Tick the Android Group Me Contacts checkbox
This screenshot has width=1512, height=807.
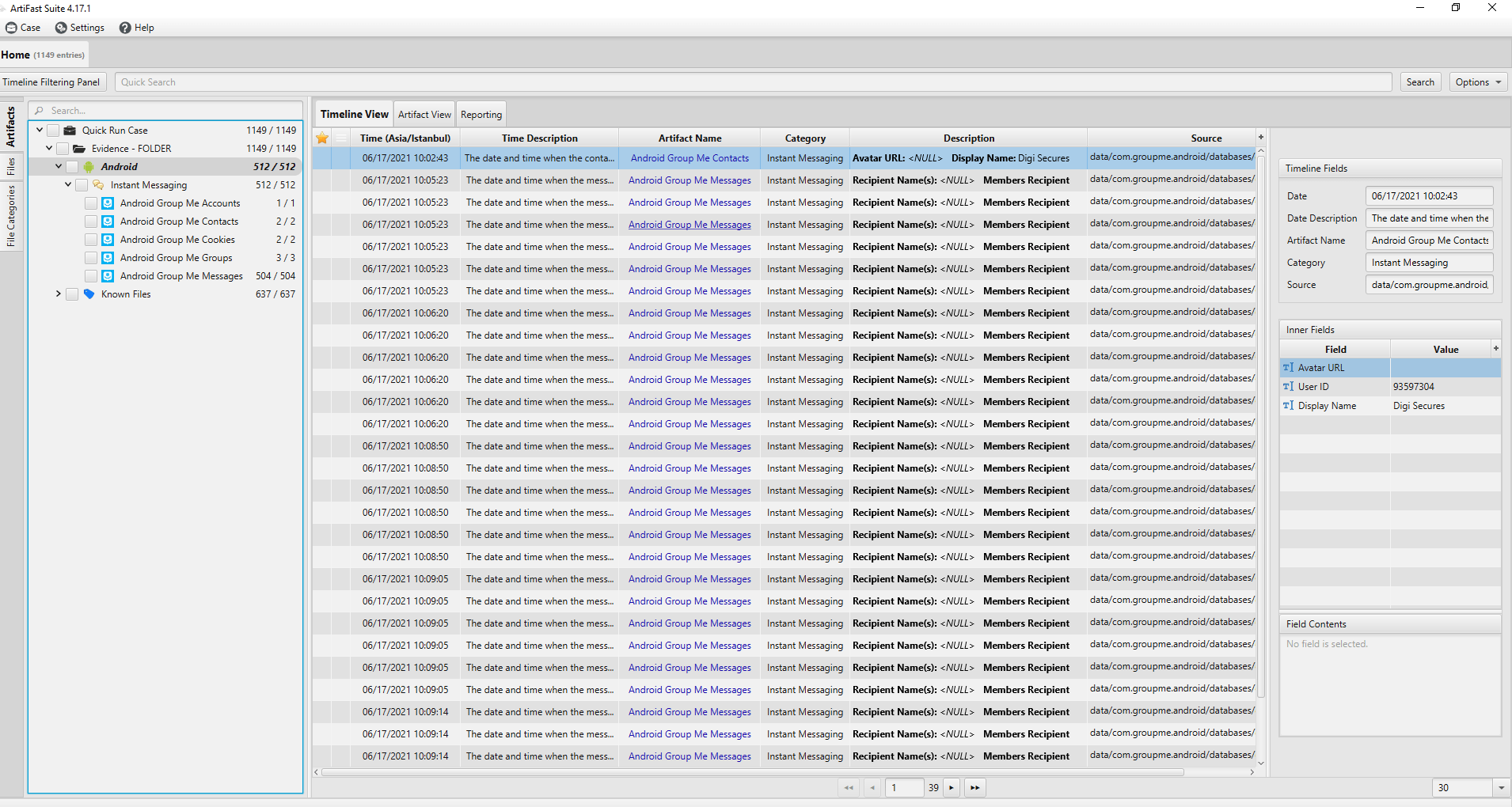(x=91, y=222)
